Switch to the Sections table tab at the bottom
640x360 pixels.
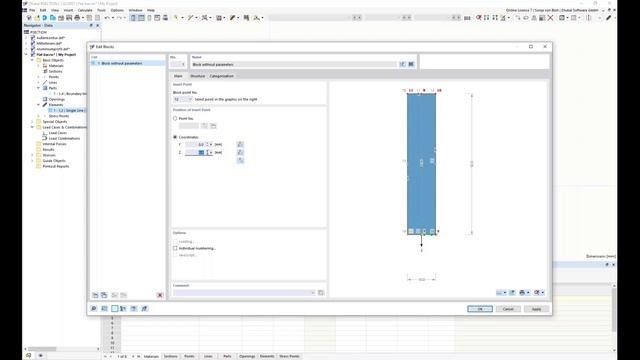(x=171, y=356)
